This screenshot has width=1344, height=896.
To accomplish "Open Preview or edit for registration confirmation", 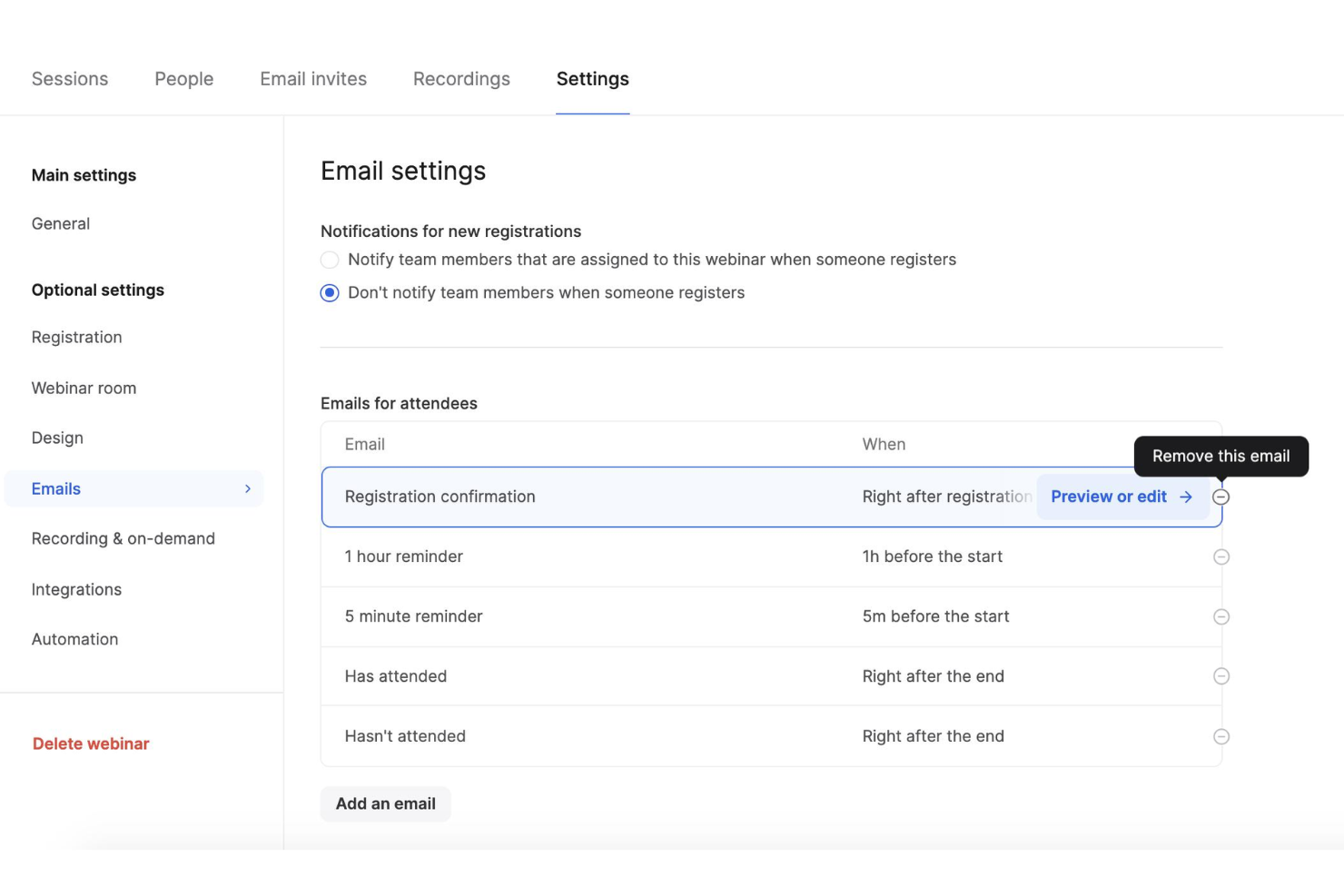I will tap(1109, 497).
